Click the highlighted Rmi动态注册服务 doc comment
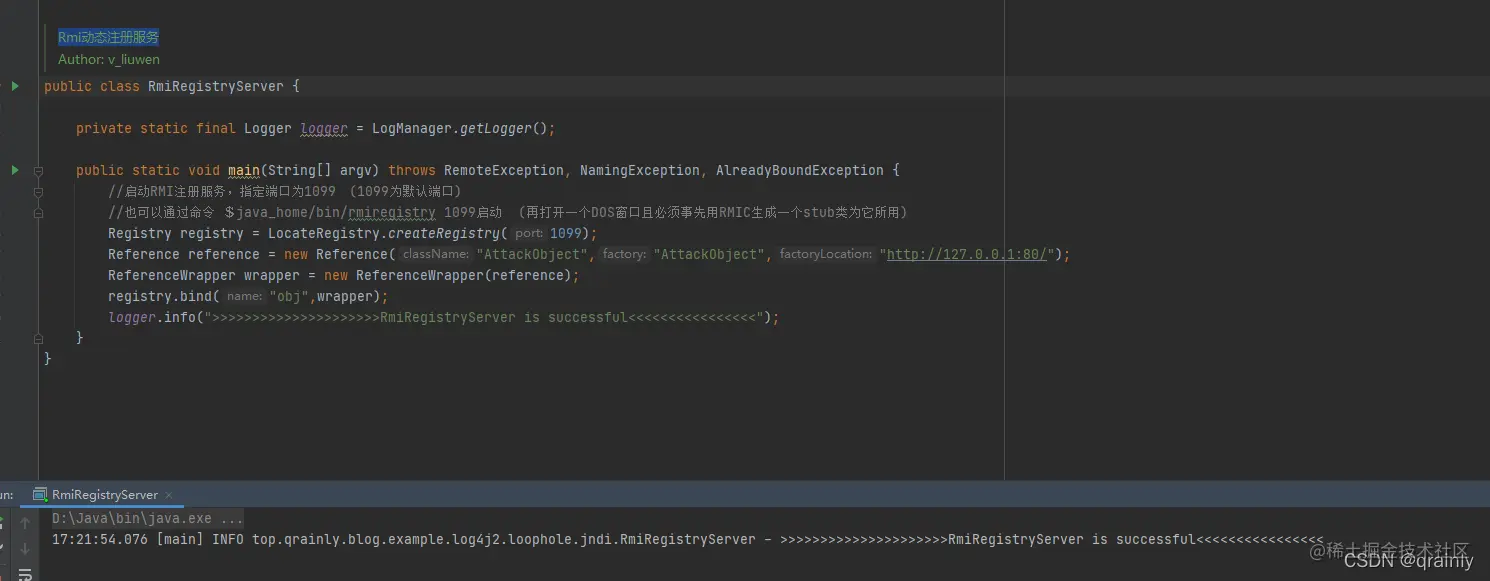This screenshot has width=1490, height=581. tap(108, 37)
